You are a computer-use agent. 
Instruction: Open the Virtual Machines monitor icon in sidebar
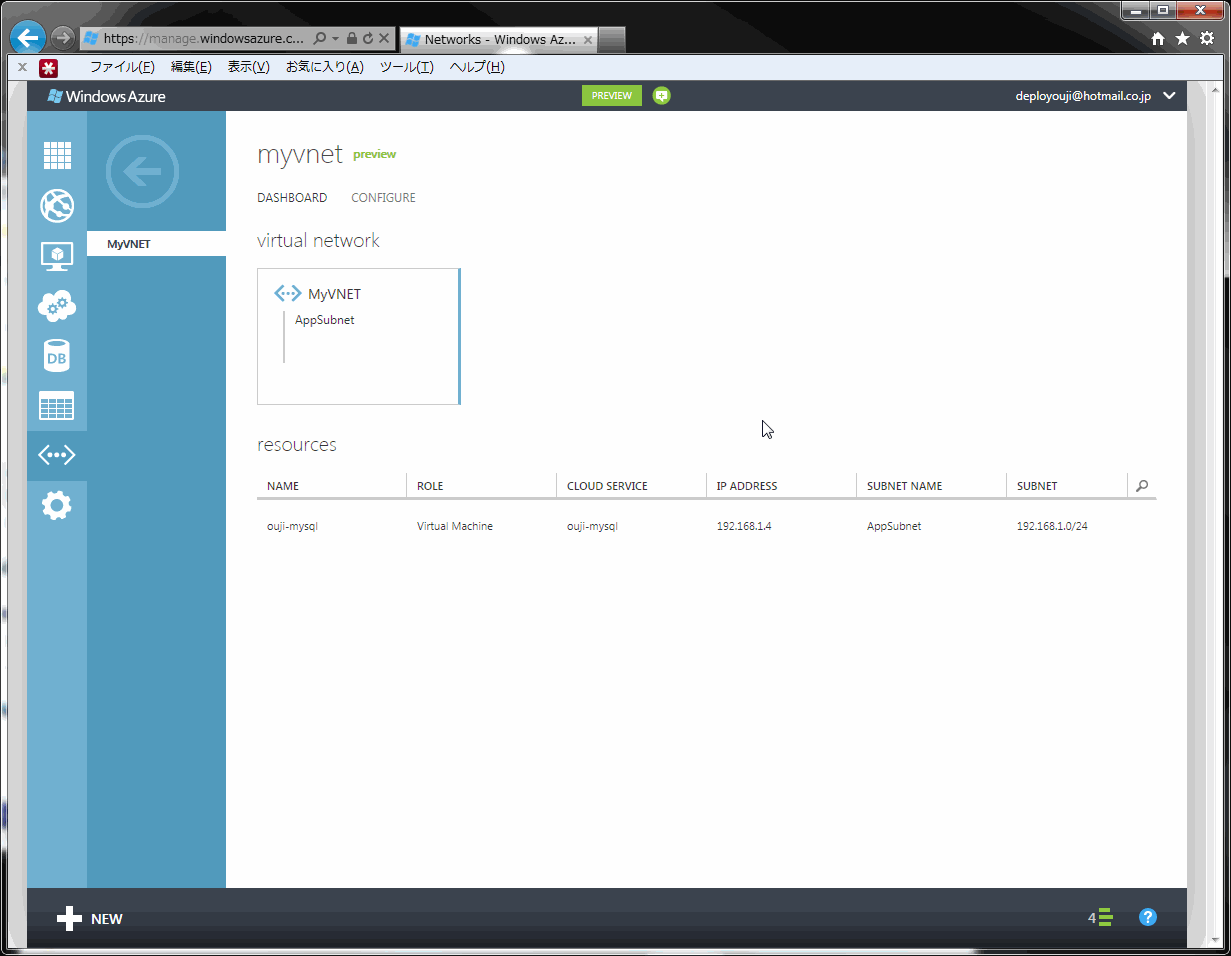click(x=57, y=256)
